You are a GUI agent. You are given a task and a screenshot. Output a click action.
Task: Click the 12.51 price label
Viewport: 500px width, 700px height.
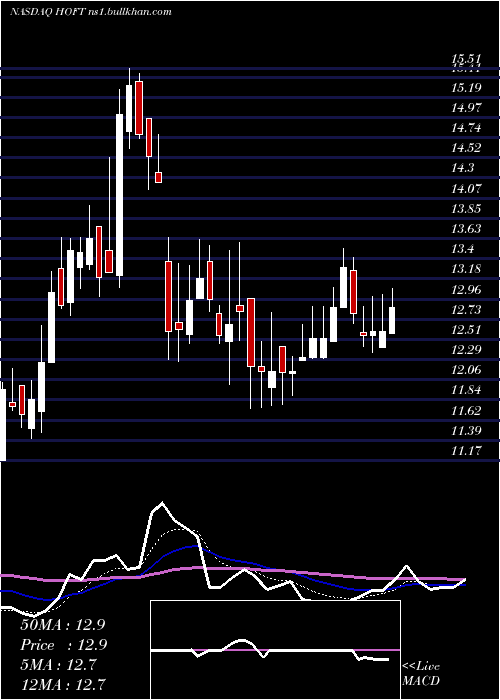pyautogui.click(x=466, y=330)
